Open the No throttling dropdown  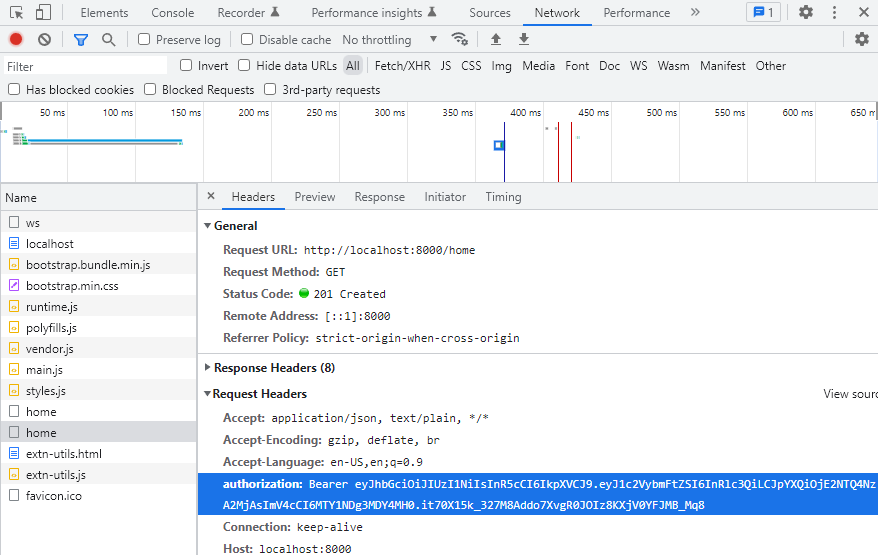(x=390, y=40)
